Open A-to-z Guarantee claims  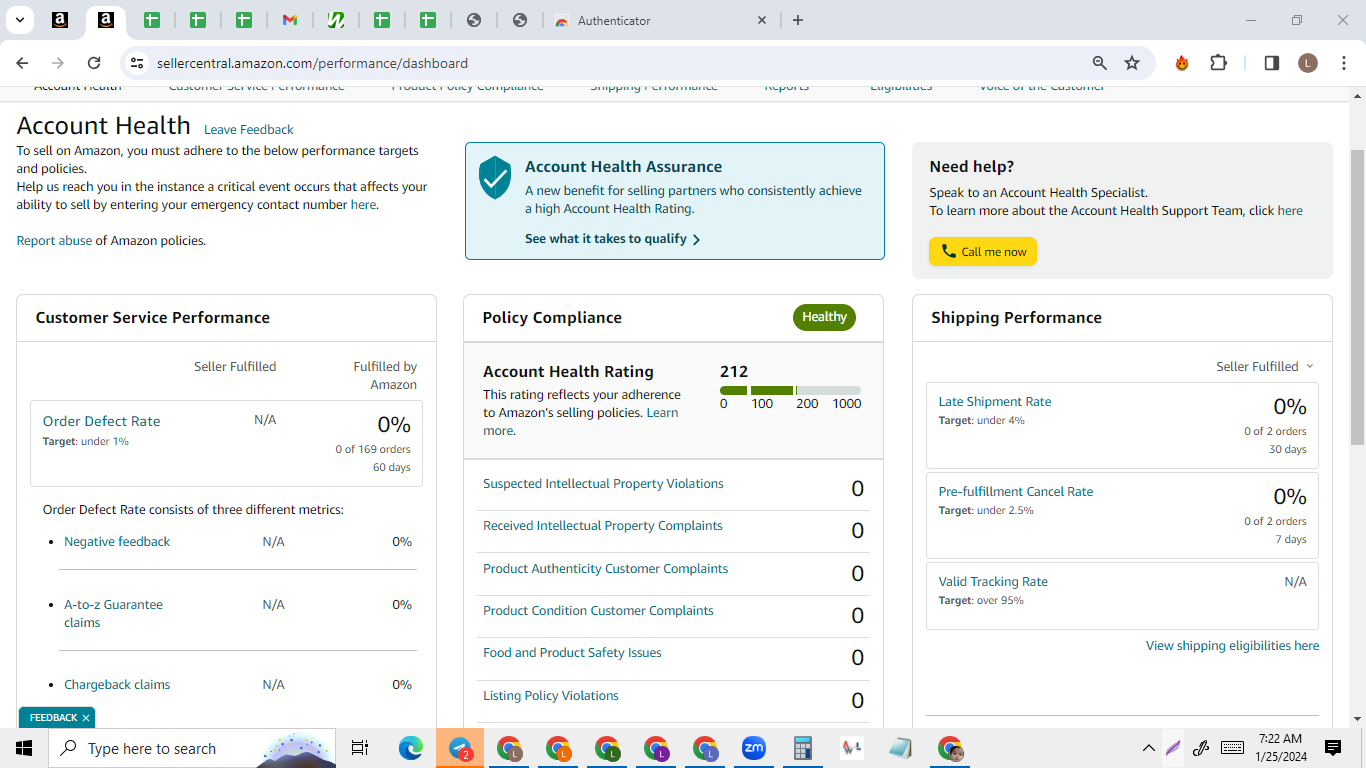coord(113,613)
